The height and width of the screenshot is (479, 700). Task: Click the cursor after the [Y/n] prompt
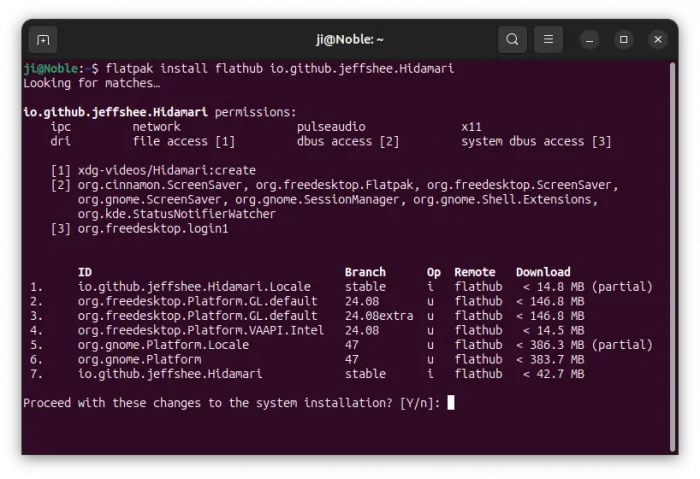(x=451, y=402)
